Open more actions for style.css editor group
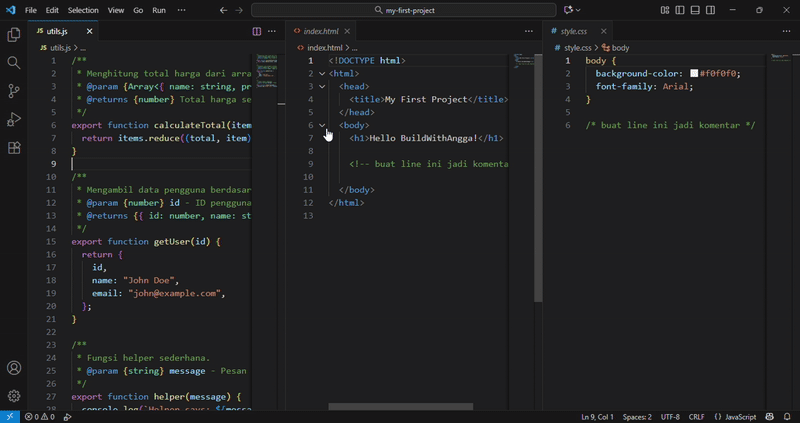Screen dimensions: 800x423 pyautogui.click(x=786, y=31)
